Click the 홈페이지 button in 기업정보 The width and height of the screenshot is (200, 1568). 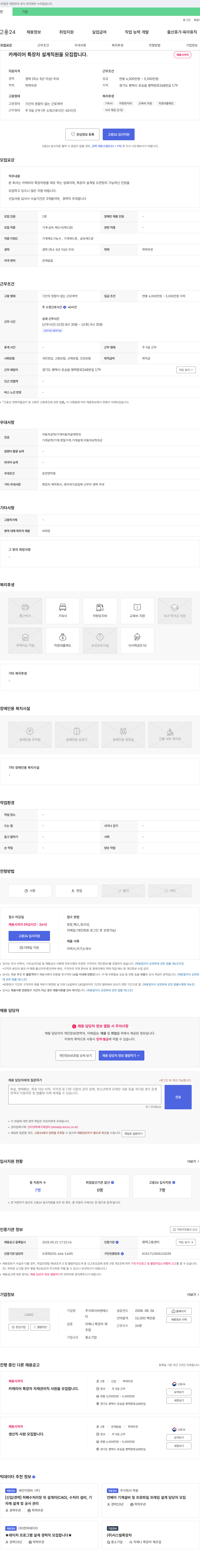(x=179, y=1311)
